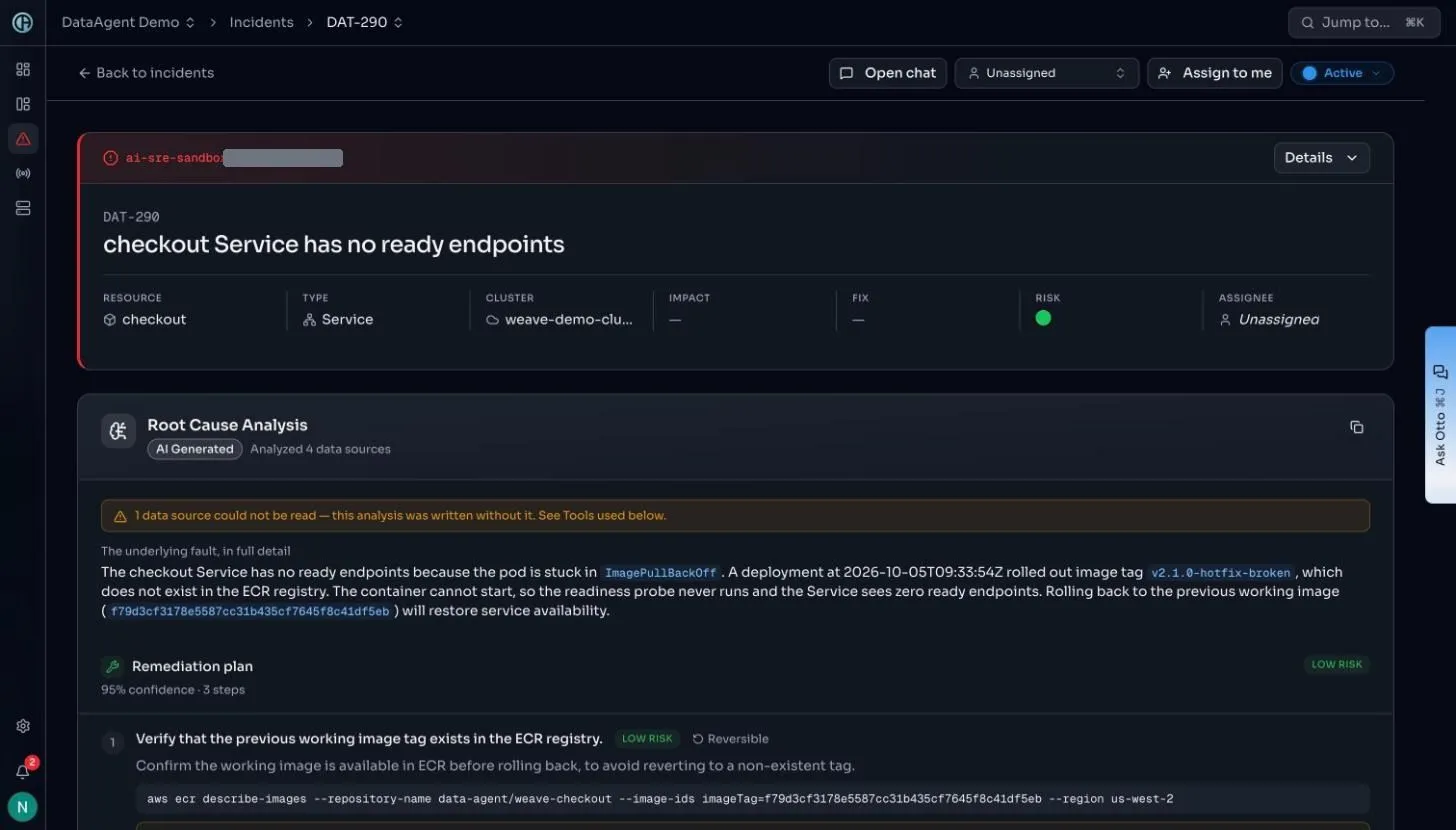Click 'Analyzed 4 data sources' text

click(x=320, y=449)
